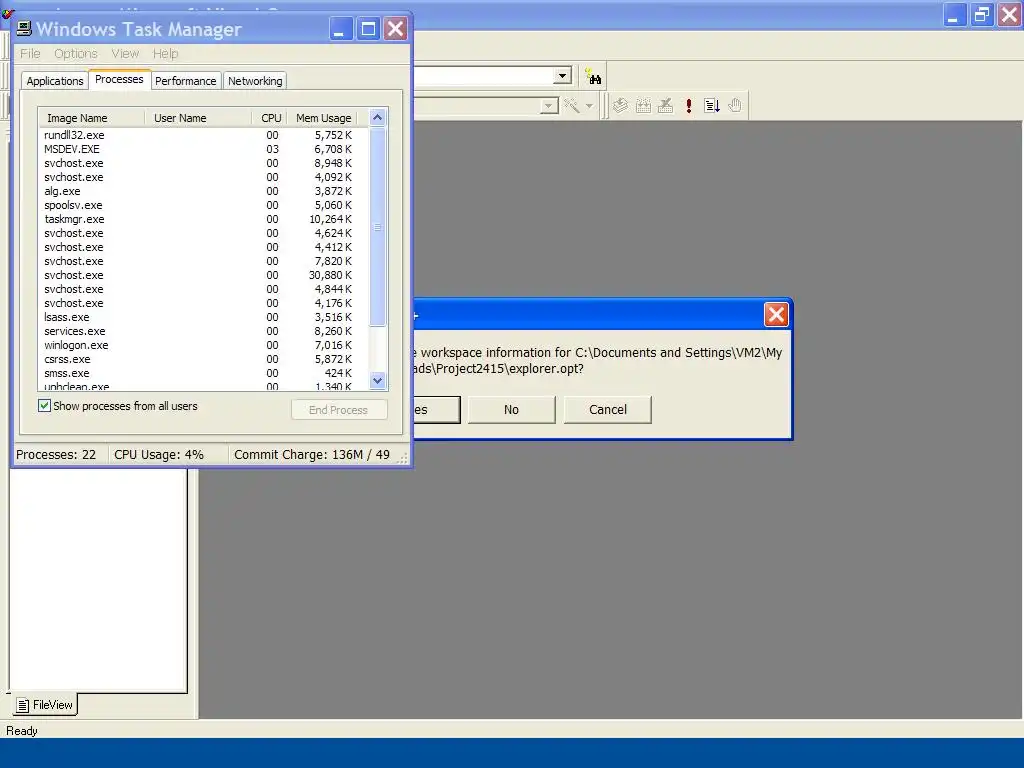
Task: Open the Help menu in Task Manager
Action: point(165,54)
